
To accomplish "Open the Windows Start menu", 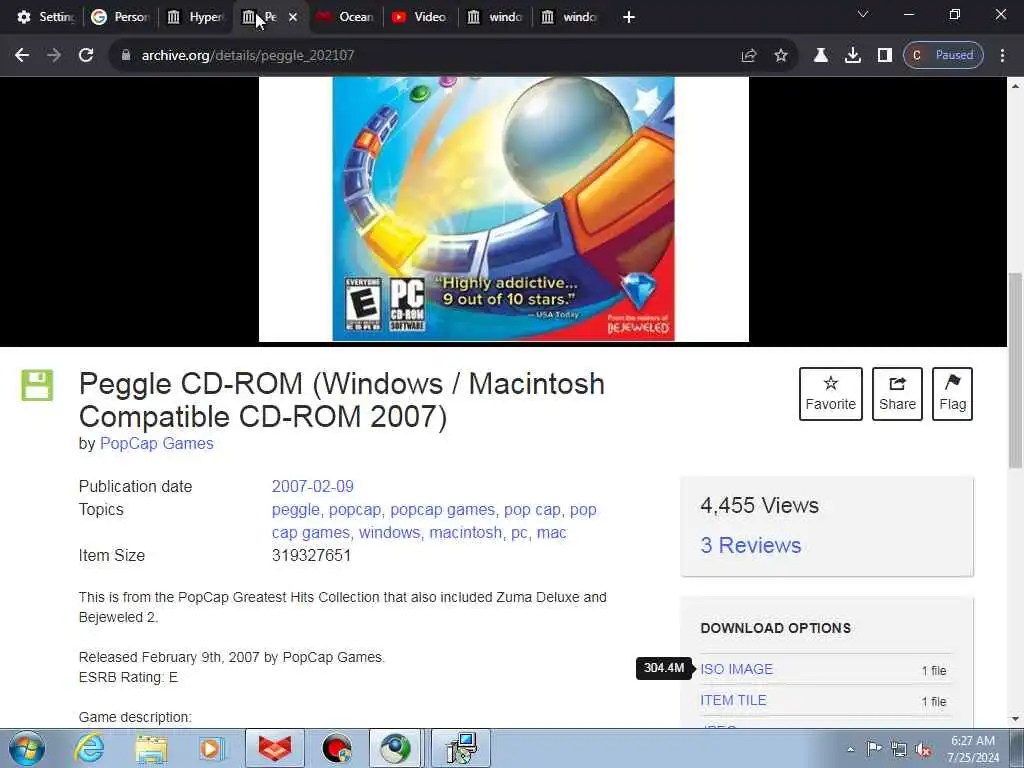I will pyautogui.click(x=27, y=748).
